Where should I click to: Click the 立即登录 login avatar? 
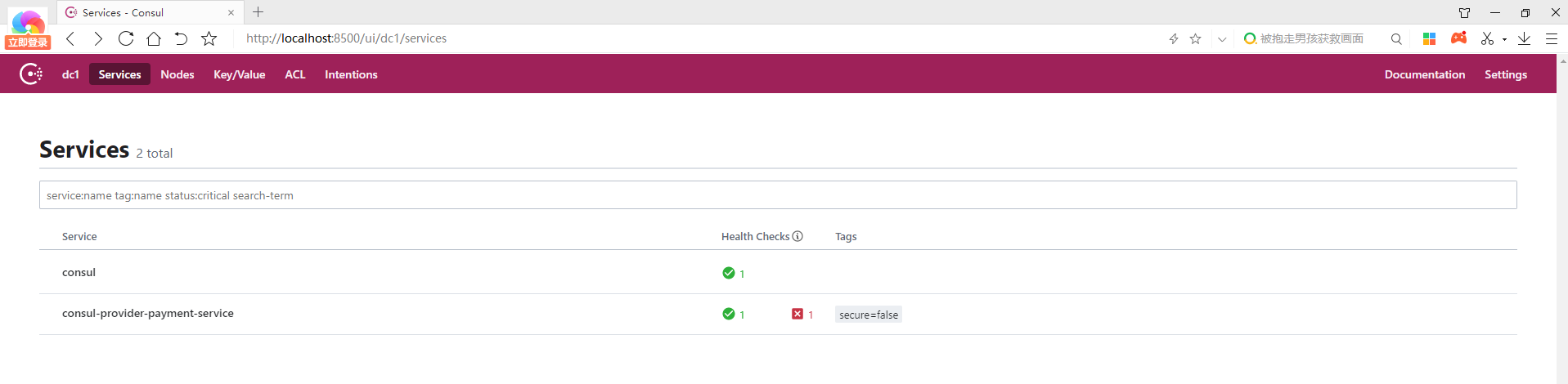(29, 30)
